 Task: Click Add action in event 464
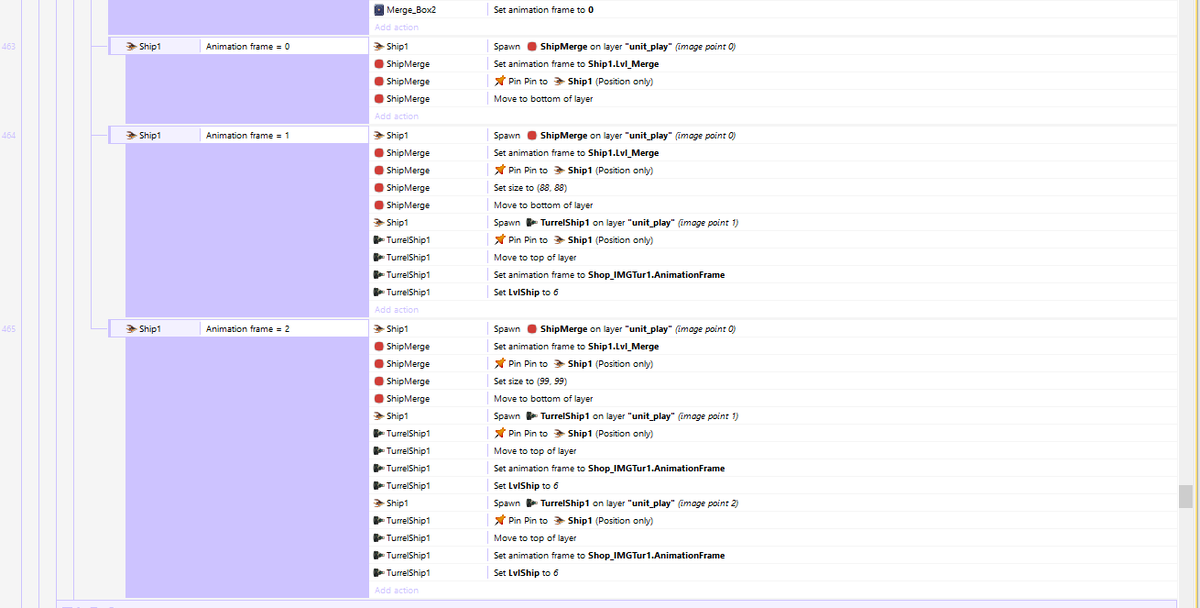397,310
